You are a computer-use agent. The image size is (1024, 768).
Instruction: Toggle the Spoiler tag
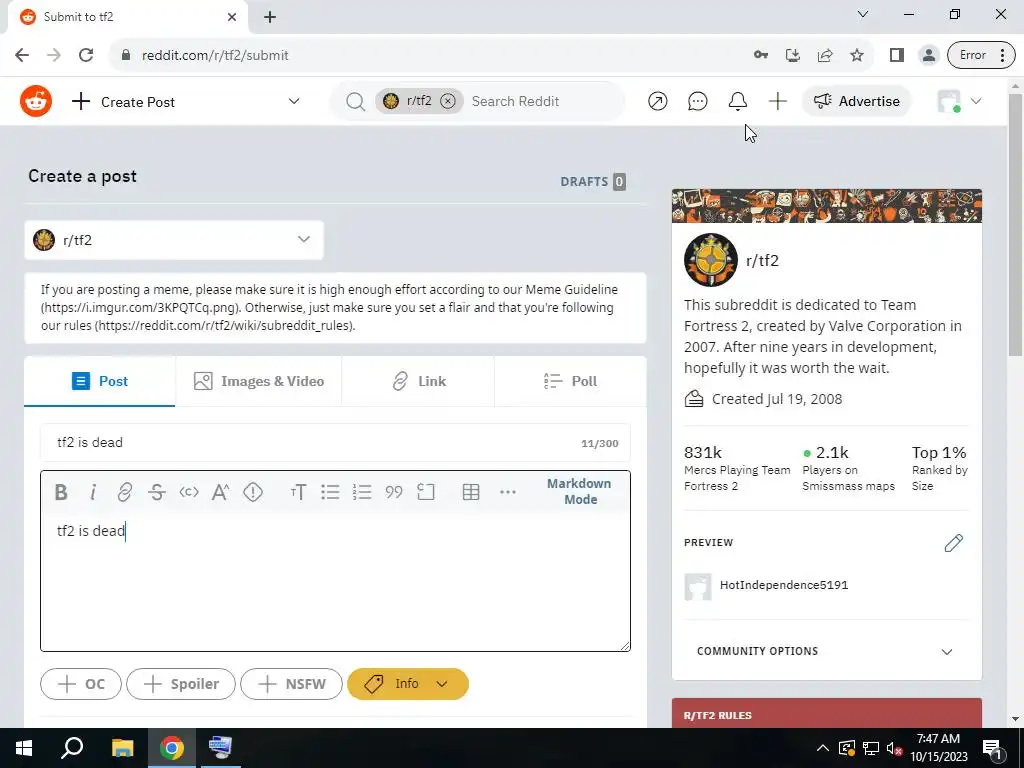(x=181, y=684)
